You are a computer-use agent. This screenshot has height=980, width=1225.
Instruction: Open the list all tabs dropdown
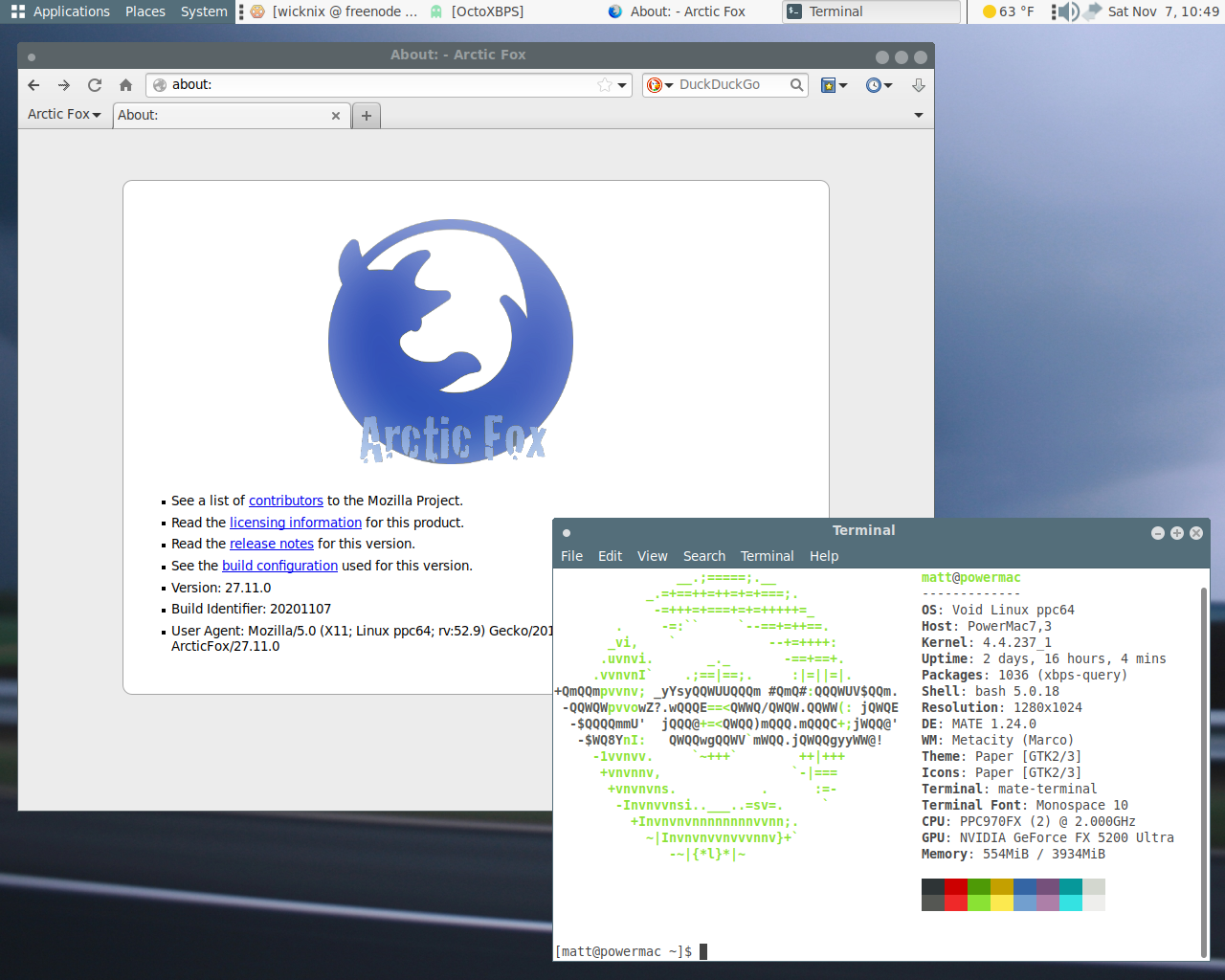[919, 115]
